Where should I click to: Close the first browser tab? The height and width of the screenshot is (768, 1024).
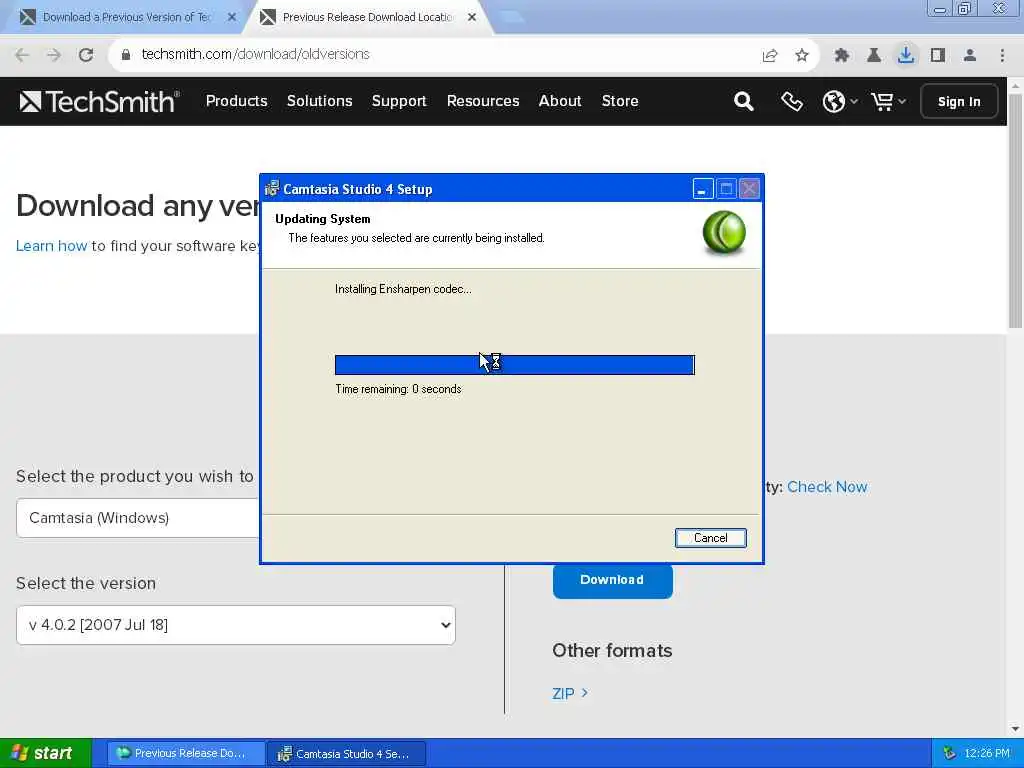click(x=232, y=17)
